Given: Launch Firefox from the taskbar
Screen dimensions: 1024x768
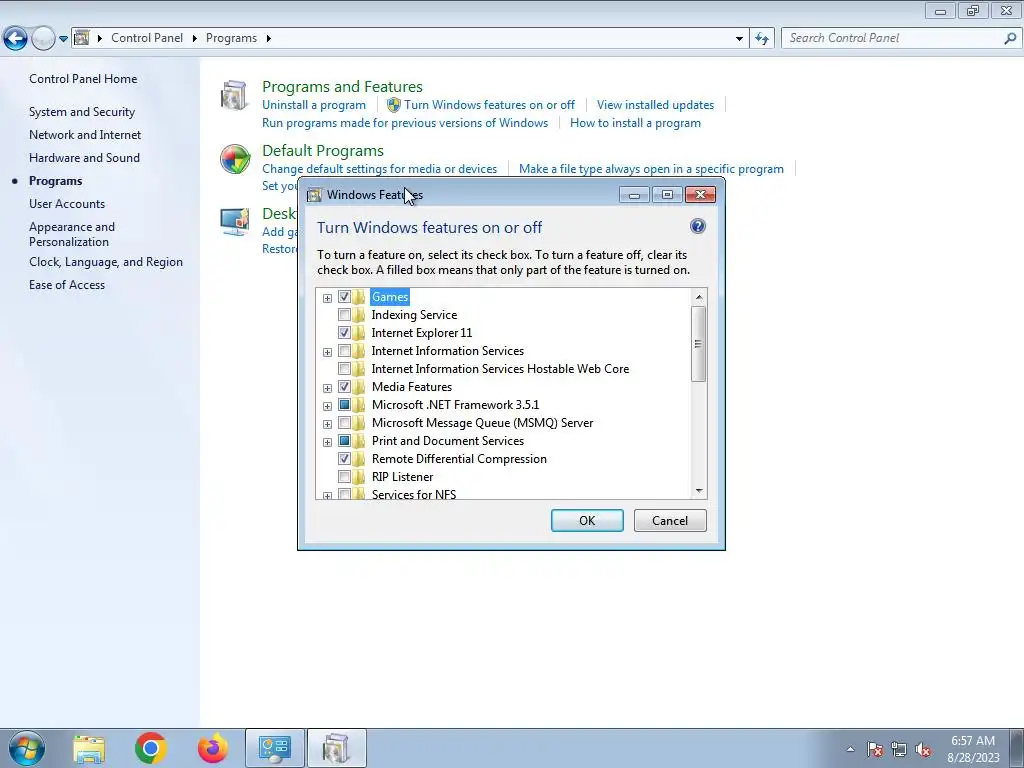Looking at the screenshot, I should pyautogui.click(x=213, y=748).
